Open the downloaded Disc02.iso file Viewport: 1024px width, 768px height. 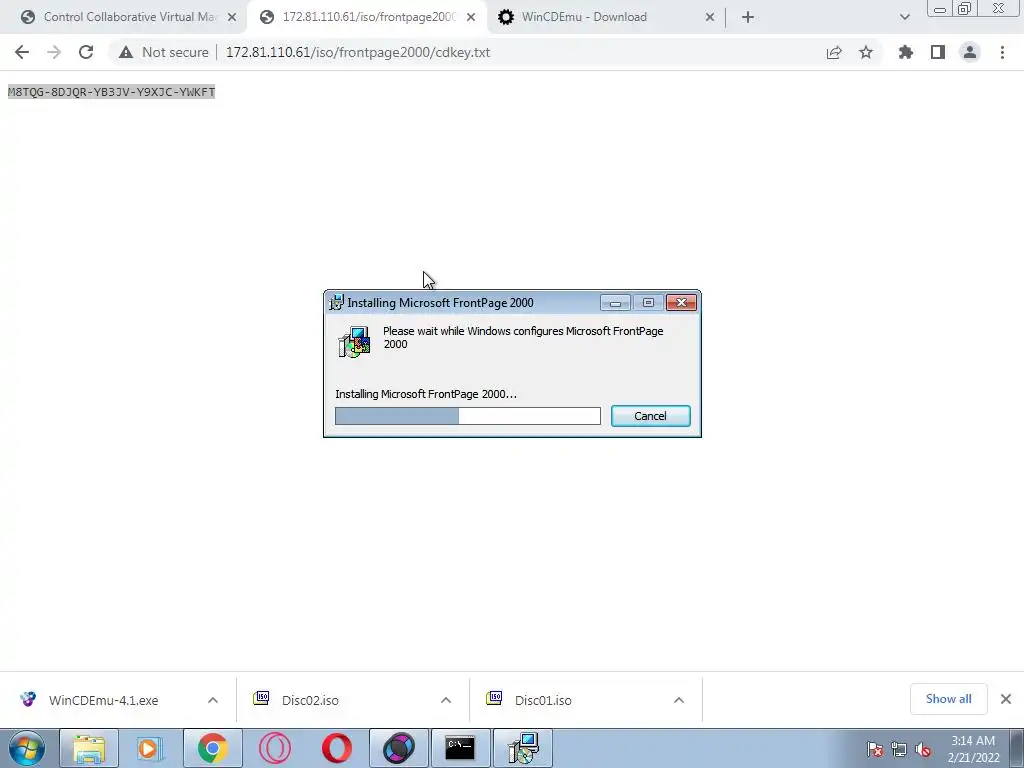pos(310,700)
